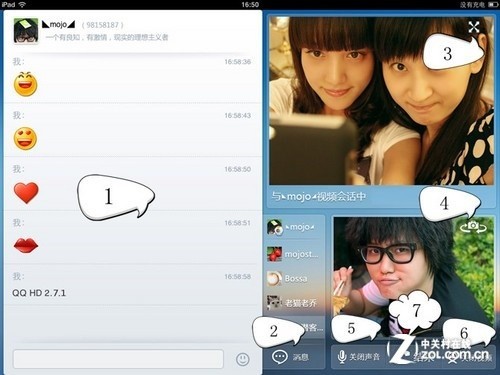This screenshot has height=375, width=500.
Task: Select the mojost... contact entry
Action: [294, 254]
